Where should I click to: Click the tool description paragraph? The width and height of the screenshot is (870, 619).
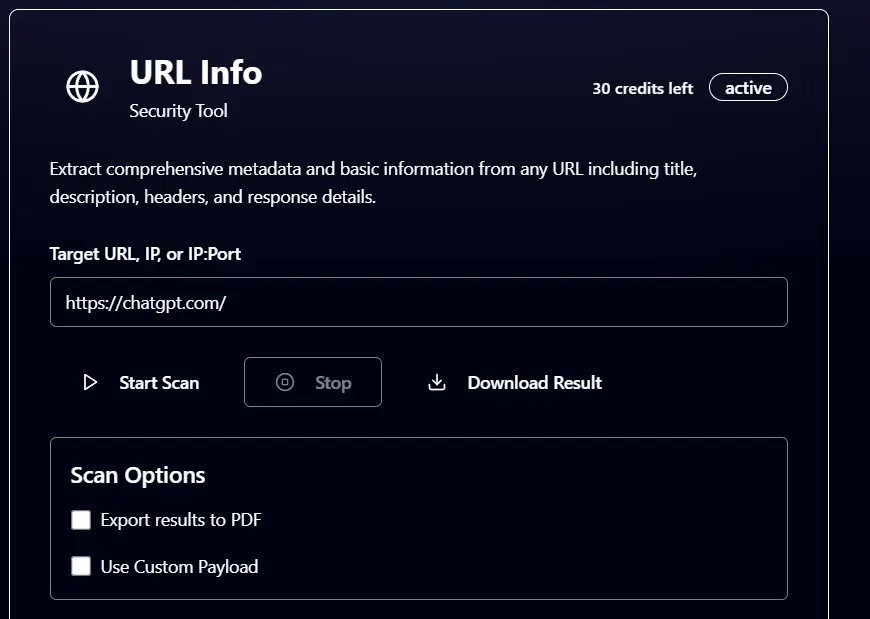[373, 182]
